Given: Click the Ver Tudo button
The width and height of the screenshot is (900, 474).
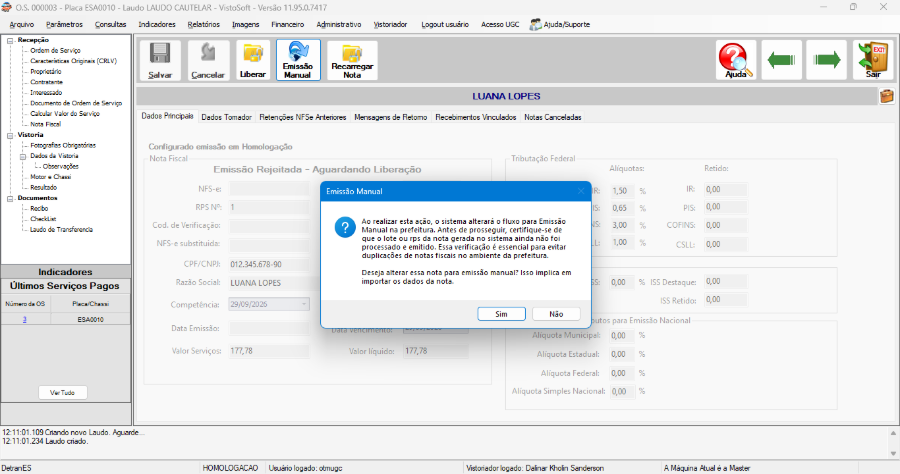Looking at the screenshot, I should (63, 393).
